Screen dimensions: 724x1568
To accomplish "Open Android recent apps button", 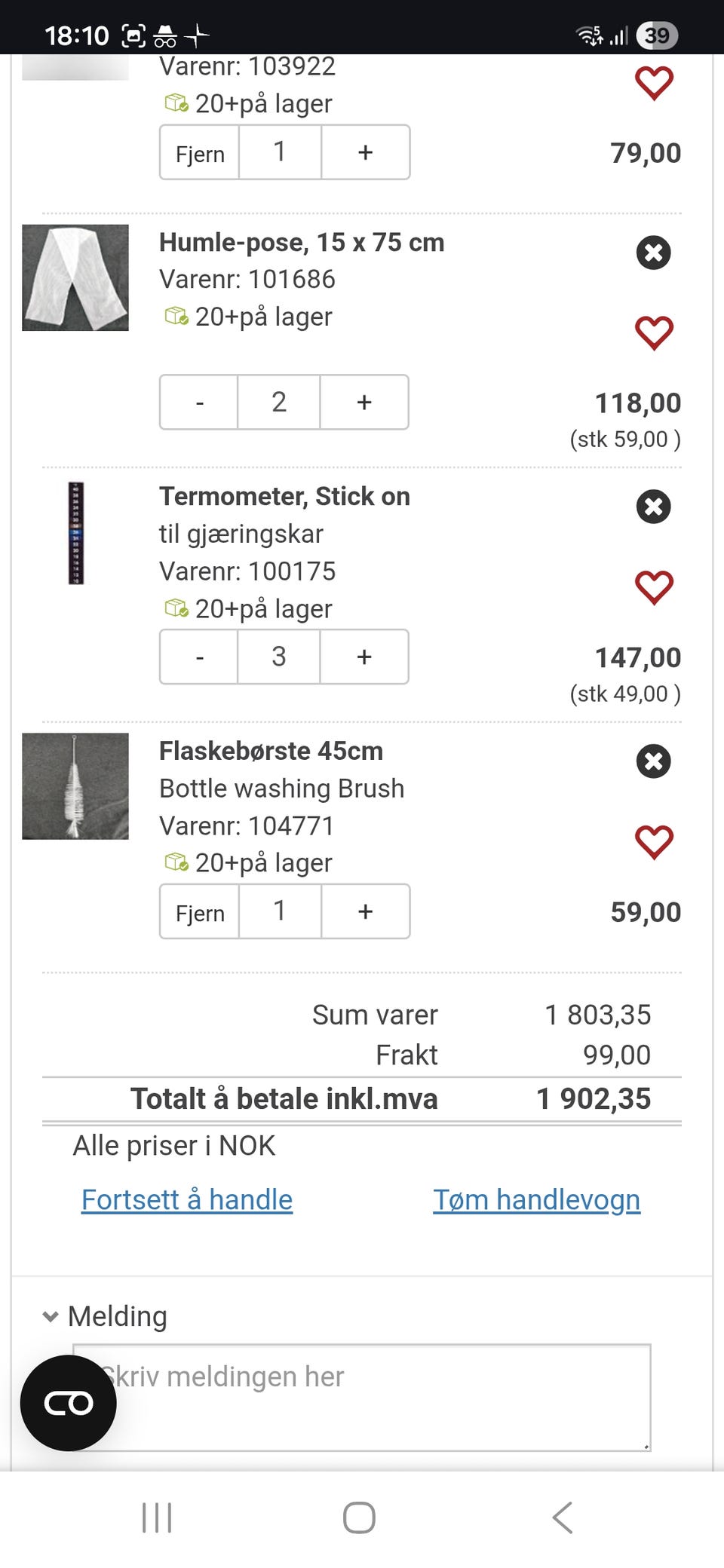I will pyautogui.click(x=157, y=1517).
